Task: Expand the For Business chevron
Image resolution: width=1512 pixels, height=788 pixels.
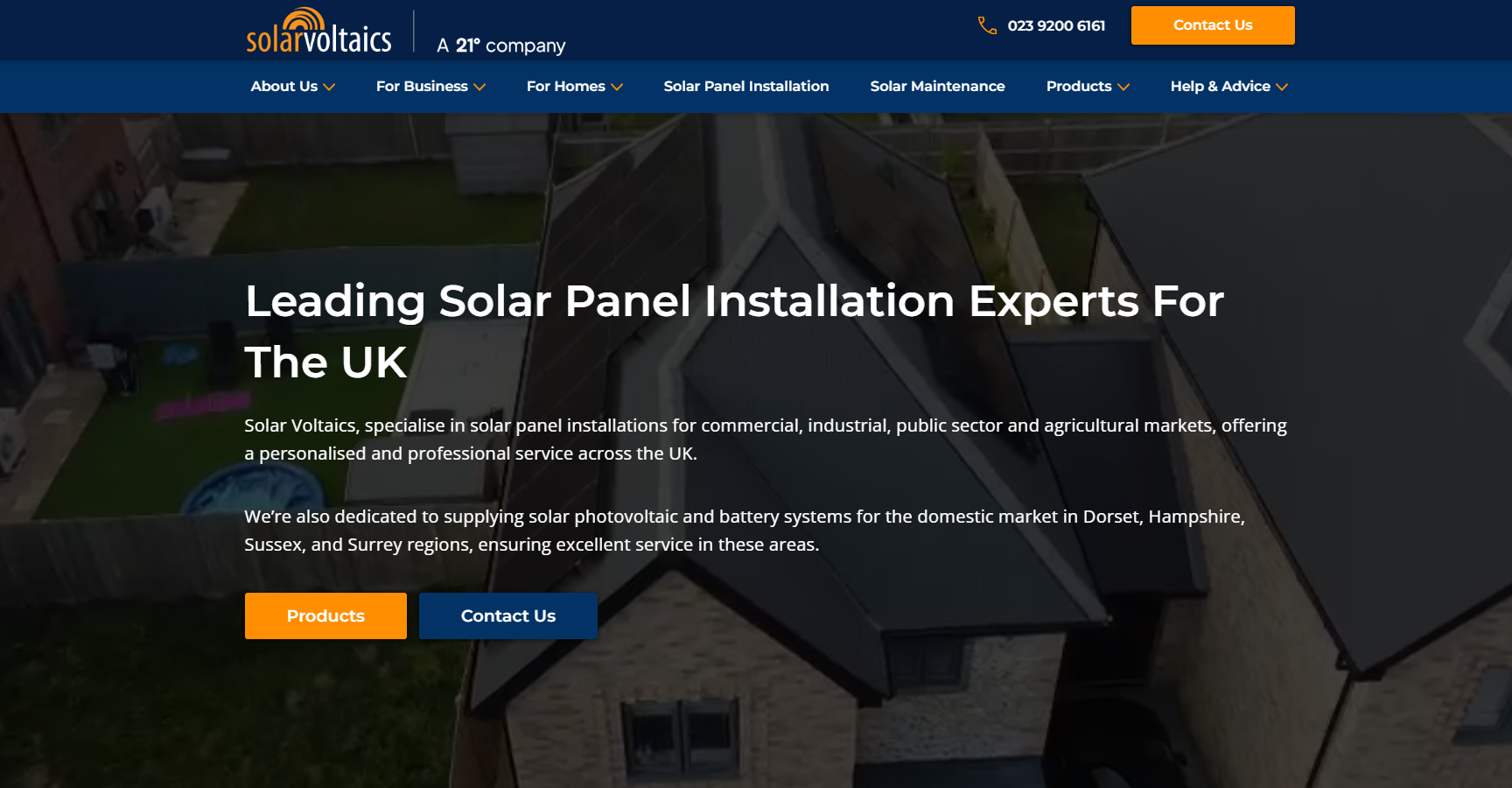Action: coord(479,87)
